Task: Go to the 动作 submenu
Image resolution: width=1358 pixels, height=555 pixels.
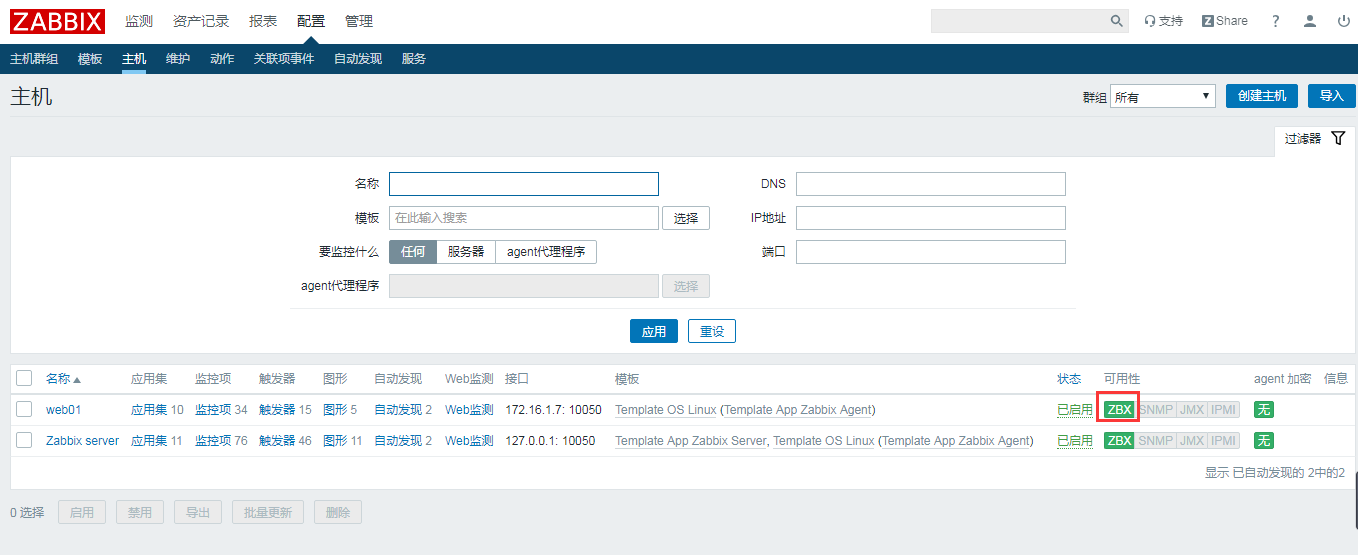Action: pyautogui.click(x=222, y=59)
